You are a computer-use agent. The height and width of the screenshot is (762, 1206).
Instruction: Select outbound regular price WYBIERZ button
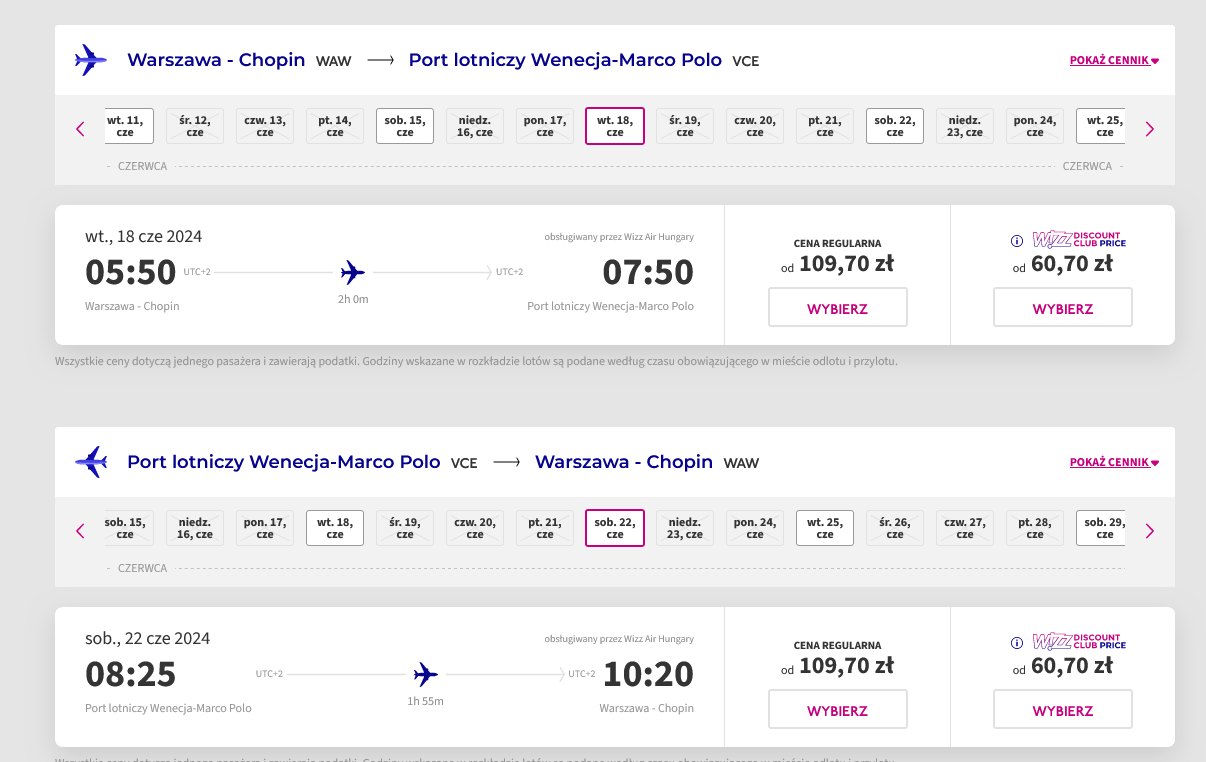(x=838, y=308)
